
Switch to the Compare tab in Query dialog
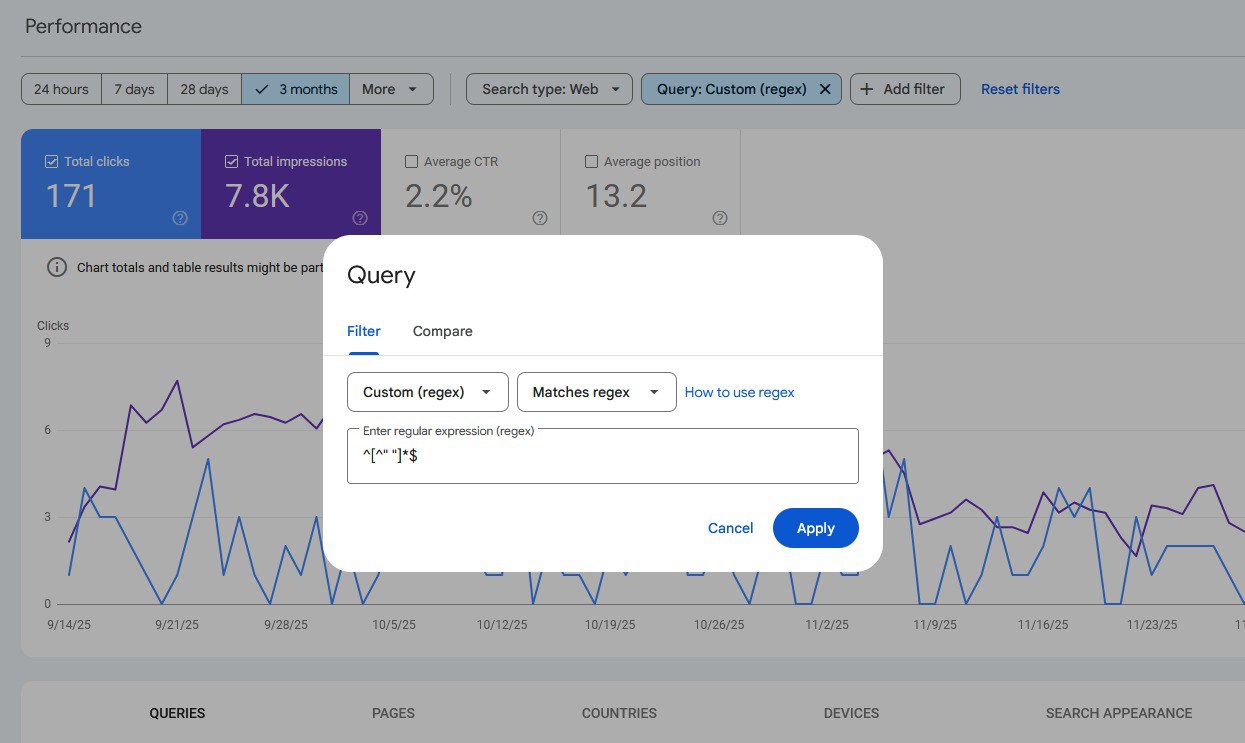(442, 331)
